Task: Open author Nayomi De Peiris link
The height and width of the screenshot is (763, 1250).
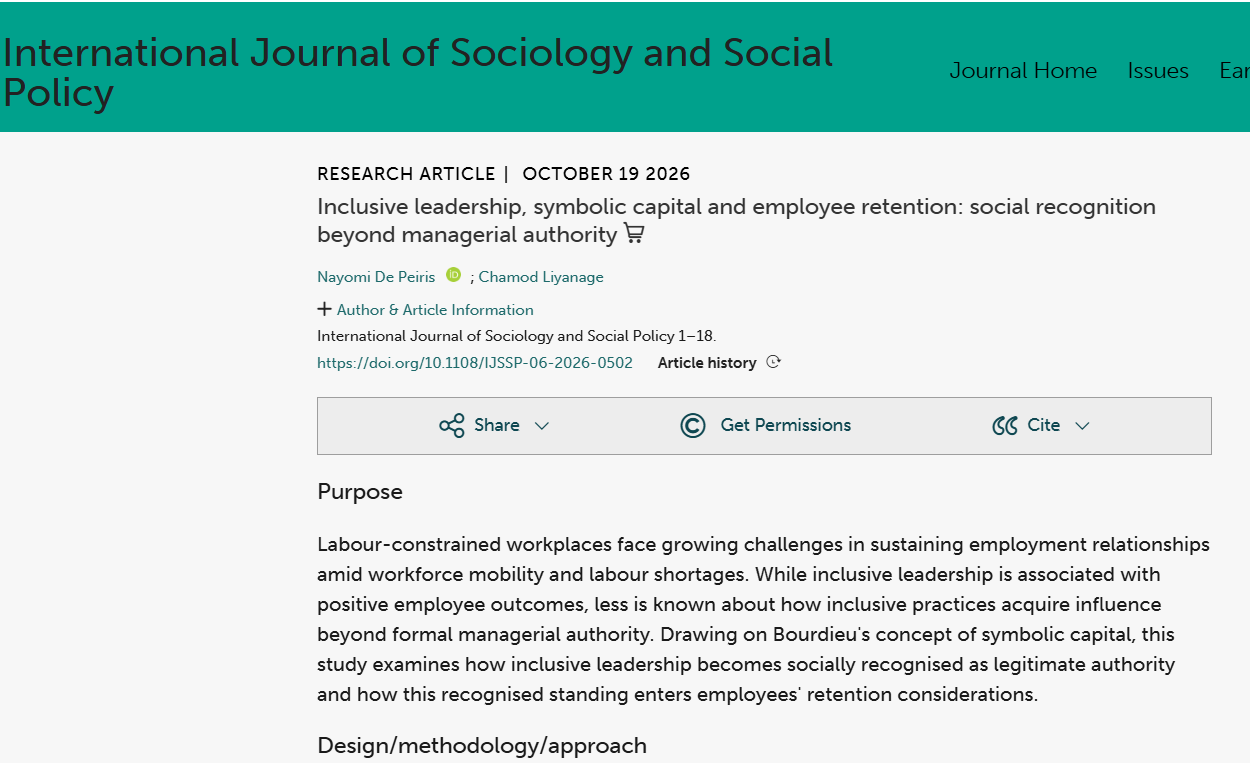Action: [376, 277]
